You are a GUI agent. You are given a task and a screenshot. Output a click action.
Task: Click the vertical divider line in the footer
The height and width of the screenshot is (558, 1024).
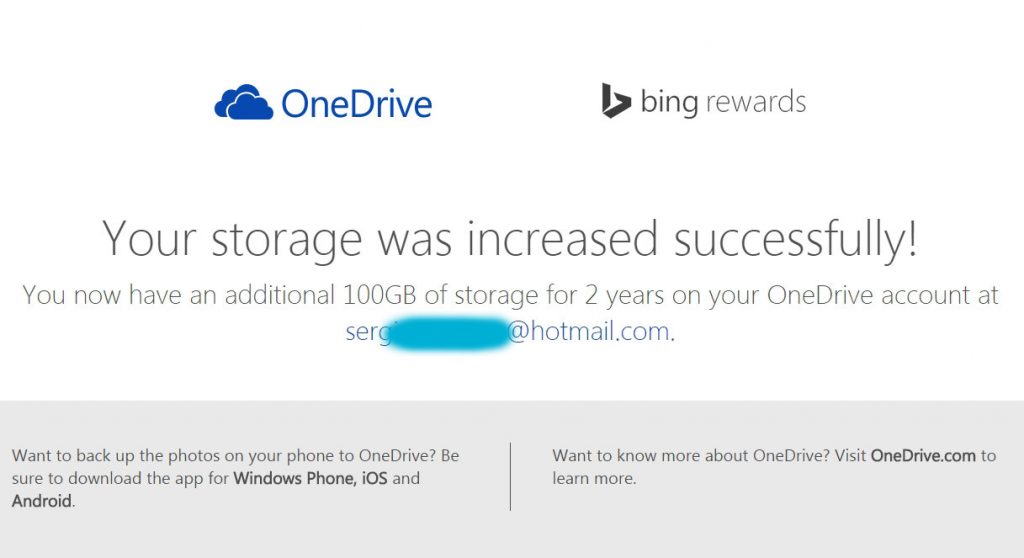point(510,476)
